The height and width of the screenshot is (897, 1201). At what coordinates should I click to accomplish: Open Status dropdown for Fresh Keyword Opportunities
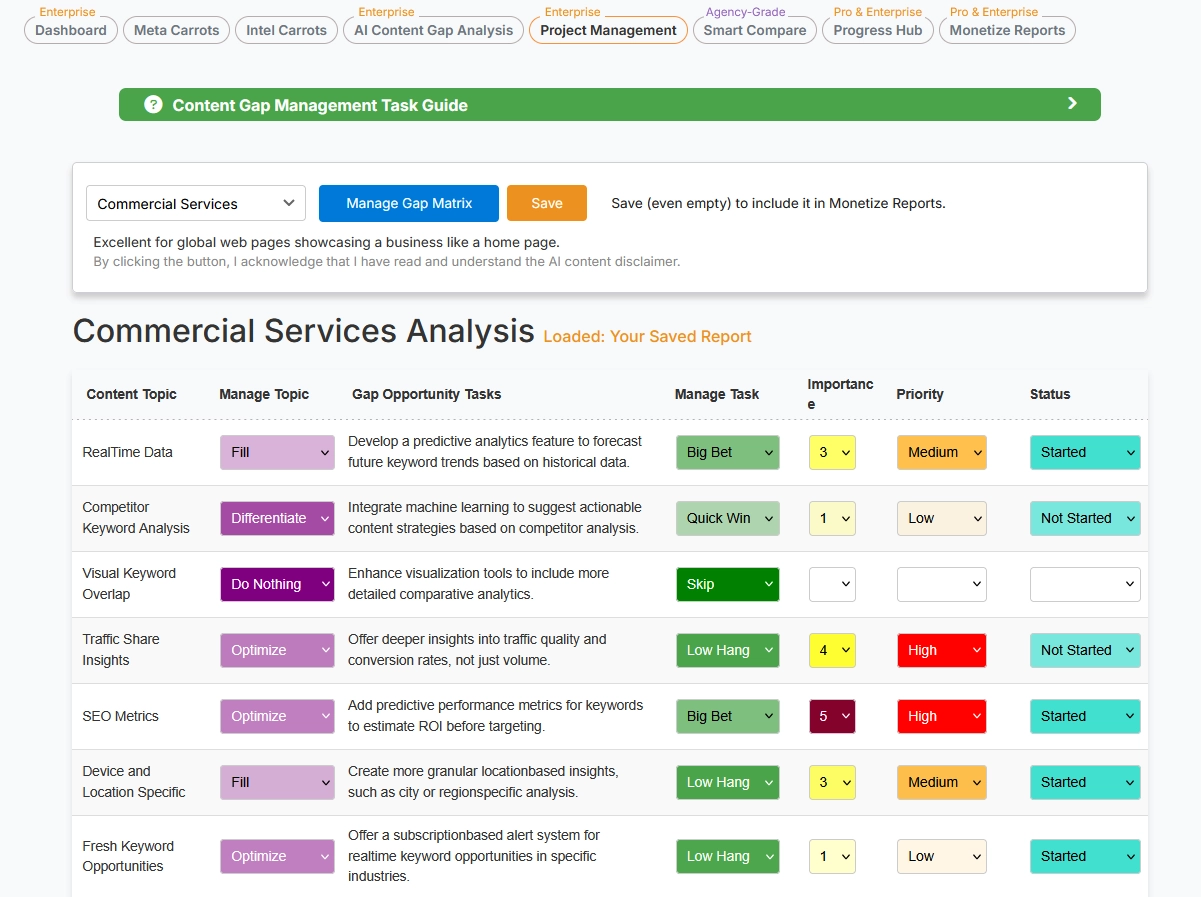point(1085,856)
